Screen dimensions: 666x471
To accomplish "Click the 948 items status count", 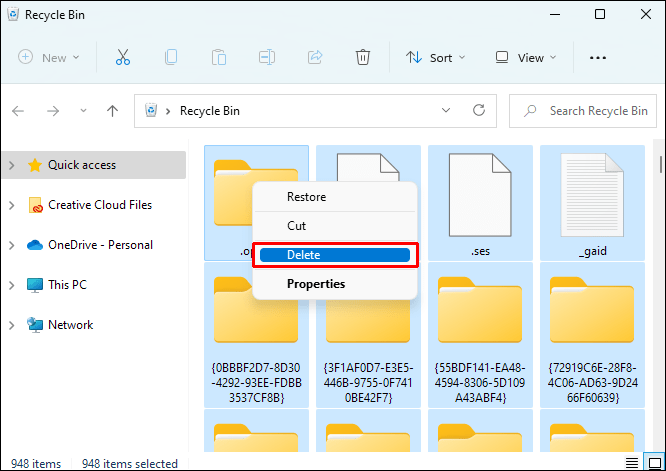I will coord(36,464).
